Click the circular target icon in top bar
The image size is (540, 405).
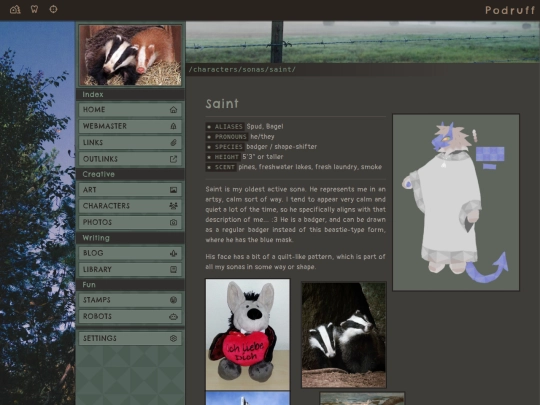[53, 9]
